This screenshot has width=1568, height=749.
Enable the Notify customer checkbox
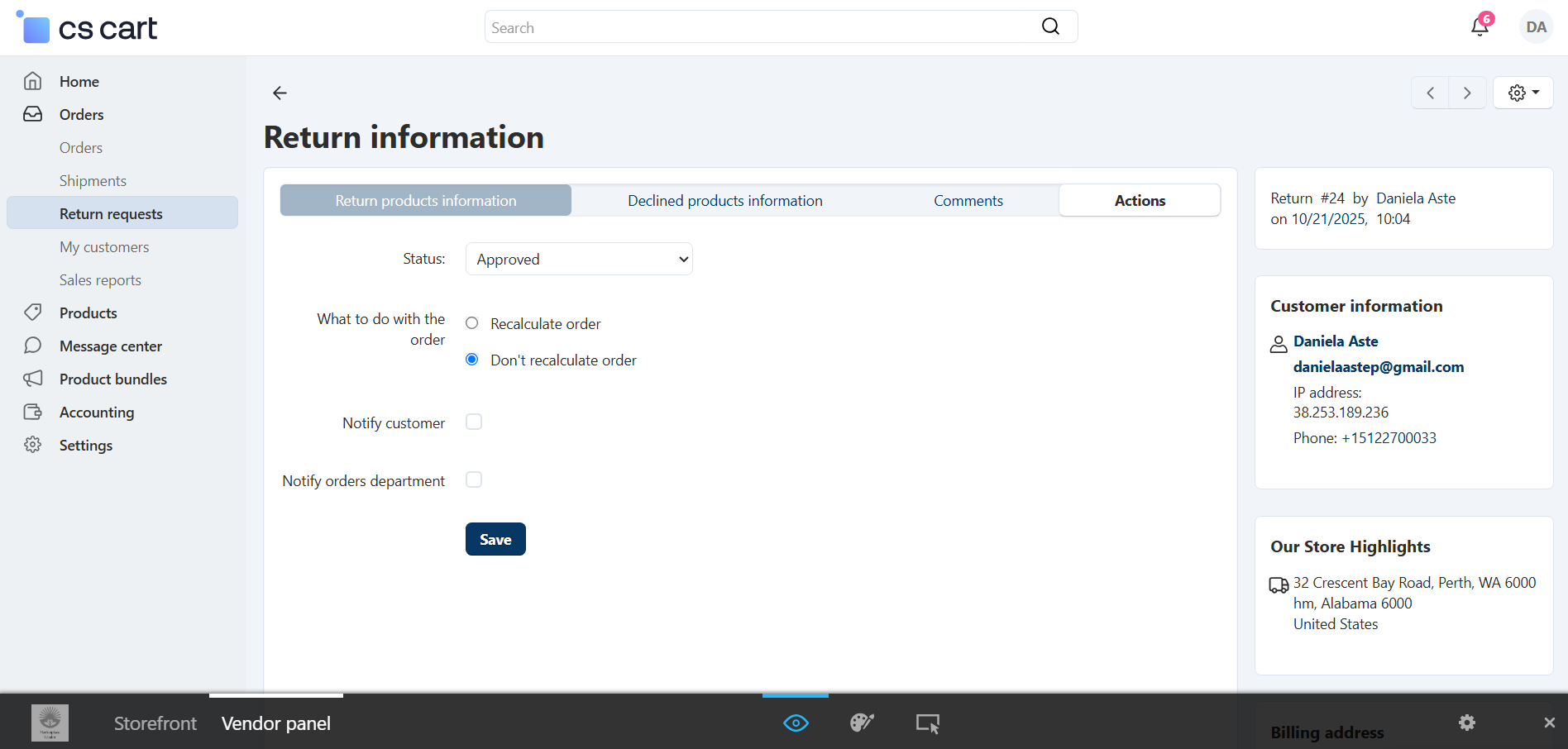pyautogui.click(x=474, y=422)
